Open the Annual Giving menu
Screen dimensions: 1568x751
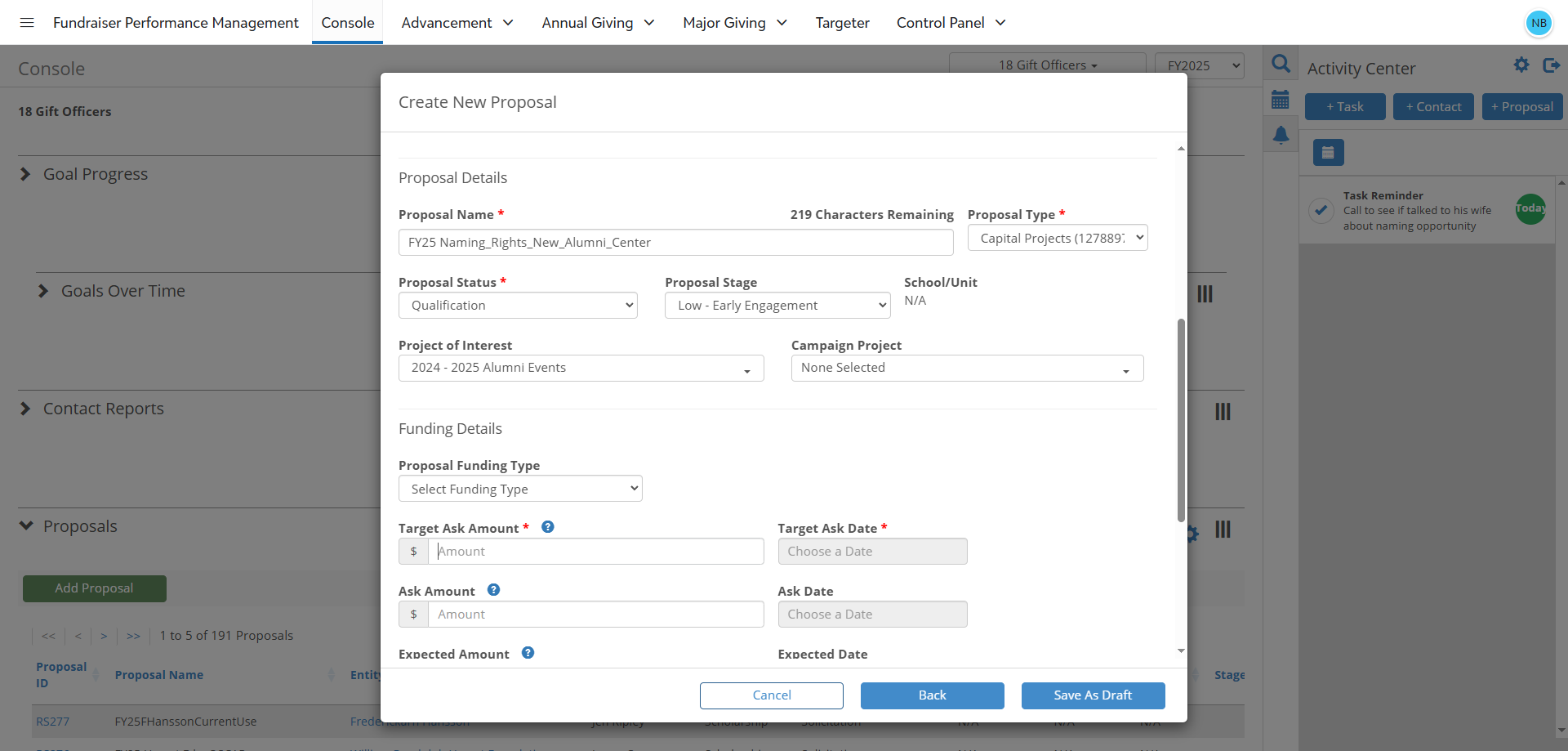[598, 23]
